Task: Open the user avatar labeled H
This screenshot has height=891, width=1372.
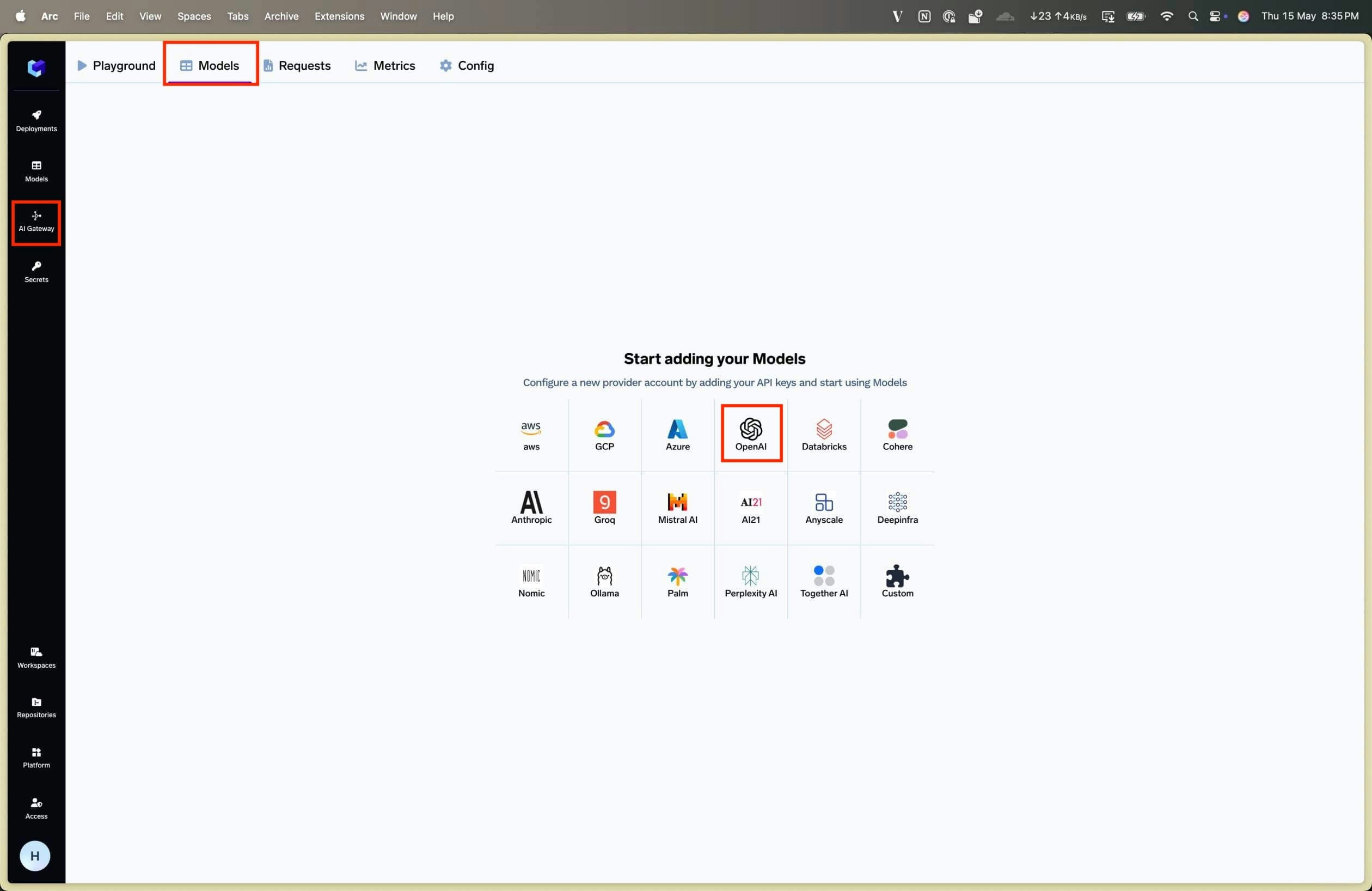Action: coord(35,856)
